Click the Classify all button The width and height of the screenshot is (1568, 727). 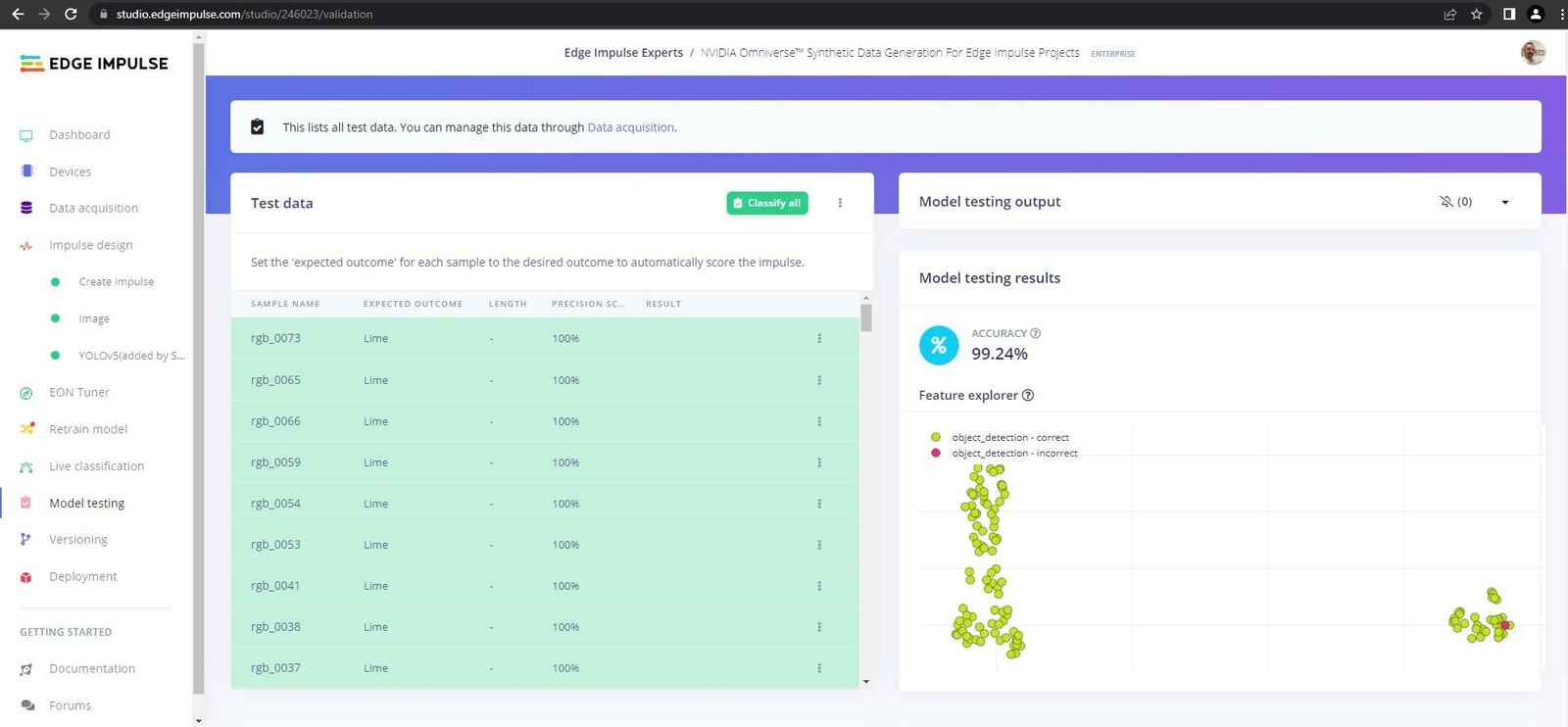(x=767, y=203)
